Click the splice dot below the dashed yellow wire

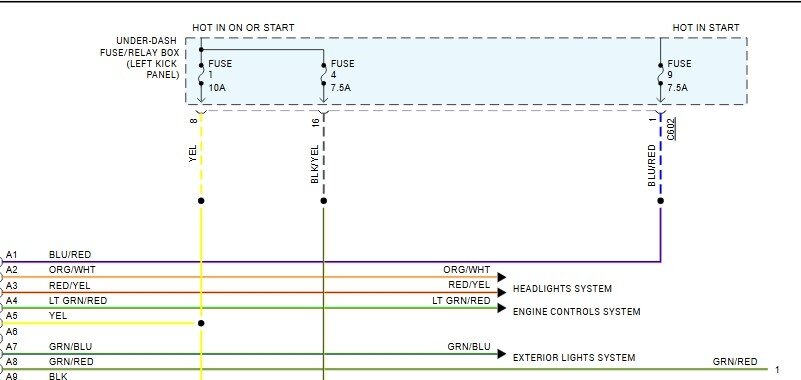click(x=201, y=201)
